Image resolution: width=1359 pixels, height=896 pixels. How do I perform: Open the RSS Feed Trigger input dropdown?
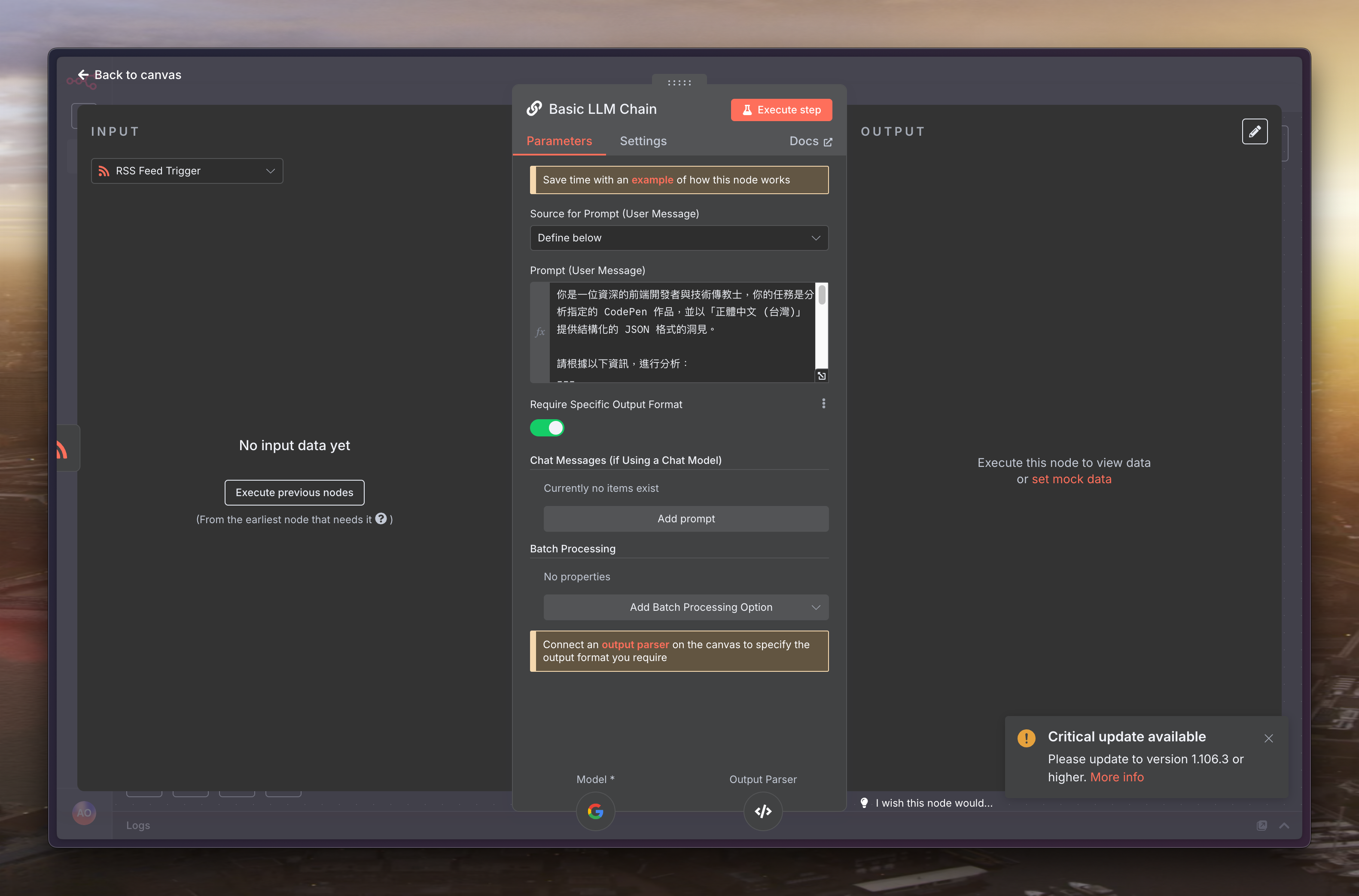187,171
